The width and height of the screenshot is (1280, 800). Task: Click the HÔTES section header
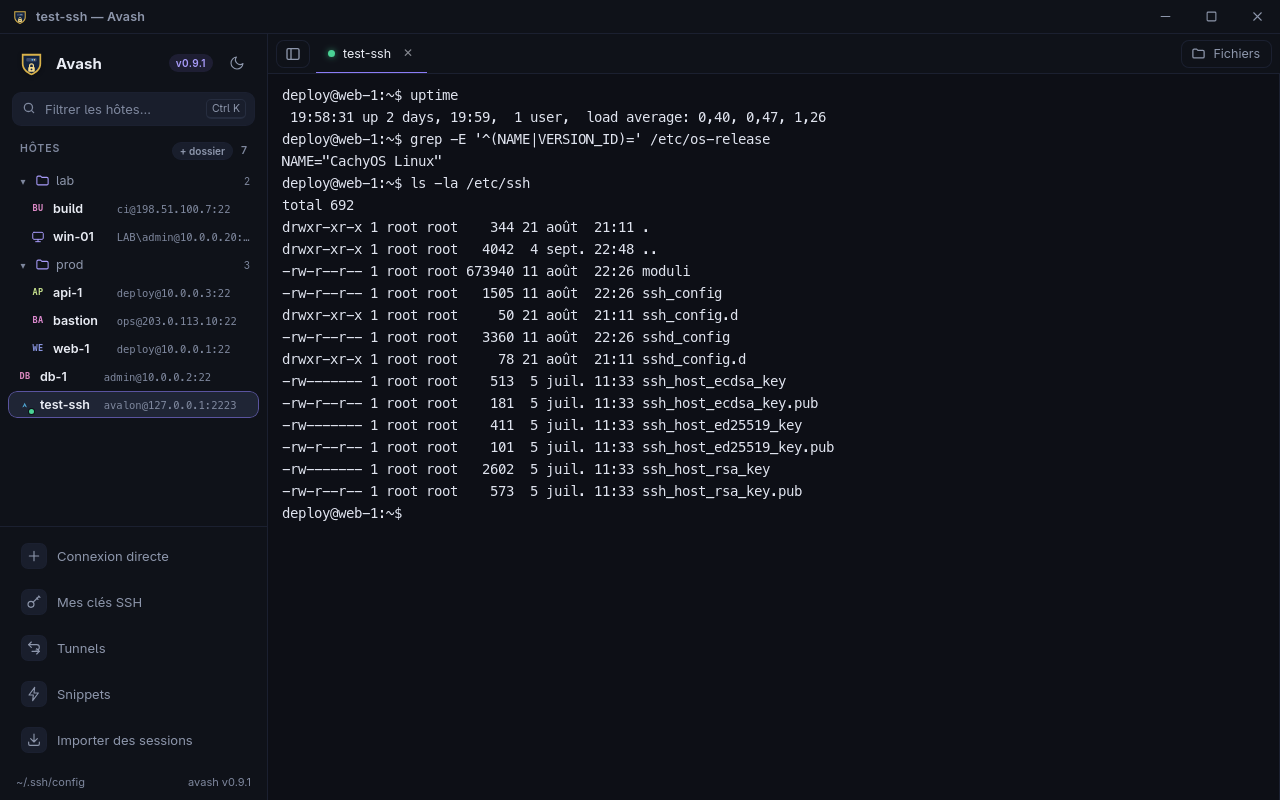point(40,148)
